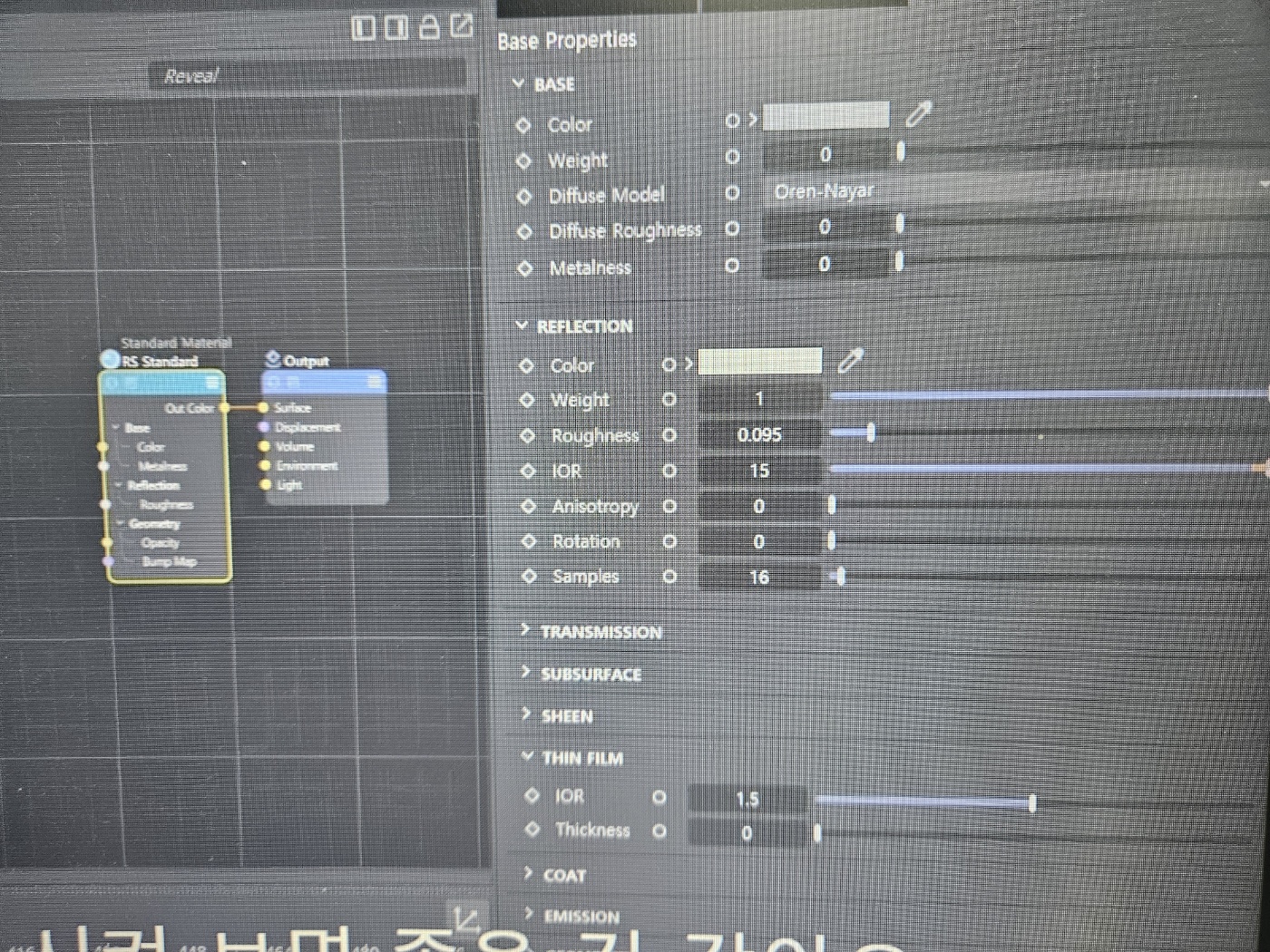Expand the SHEEN section
This screenshot has height=952, width=1270.
526,714
